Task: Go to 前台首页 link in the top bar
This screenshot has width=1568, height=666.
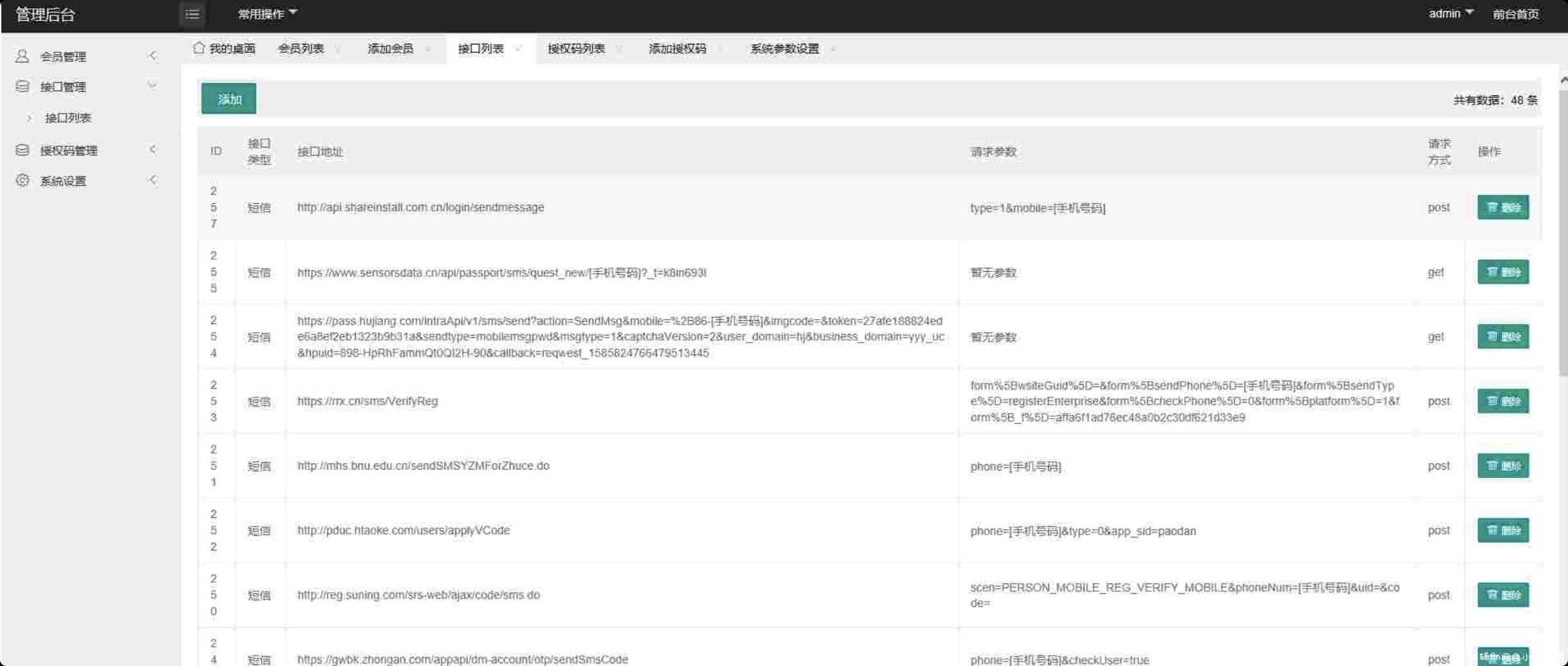Action: (x=1516, y=14)
